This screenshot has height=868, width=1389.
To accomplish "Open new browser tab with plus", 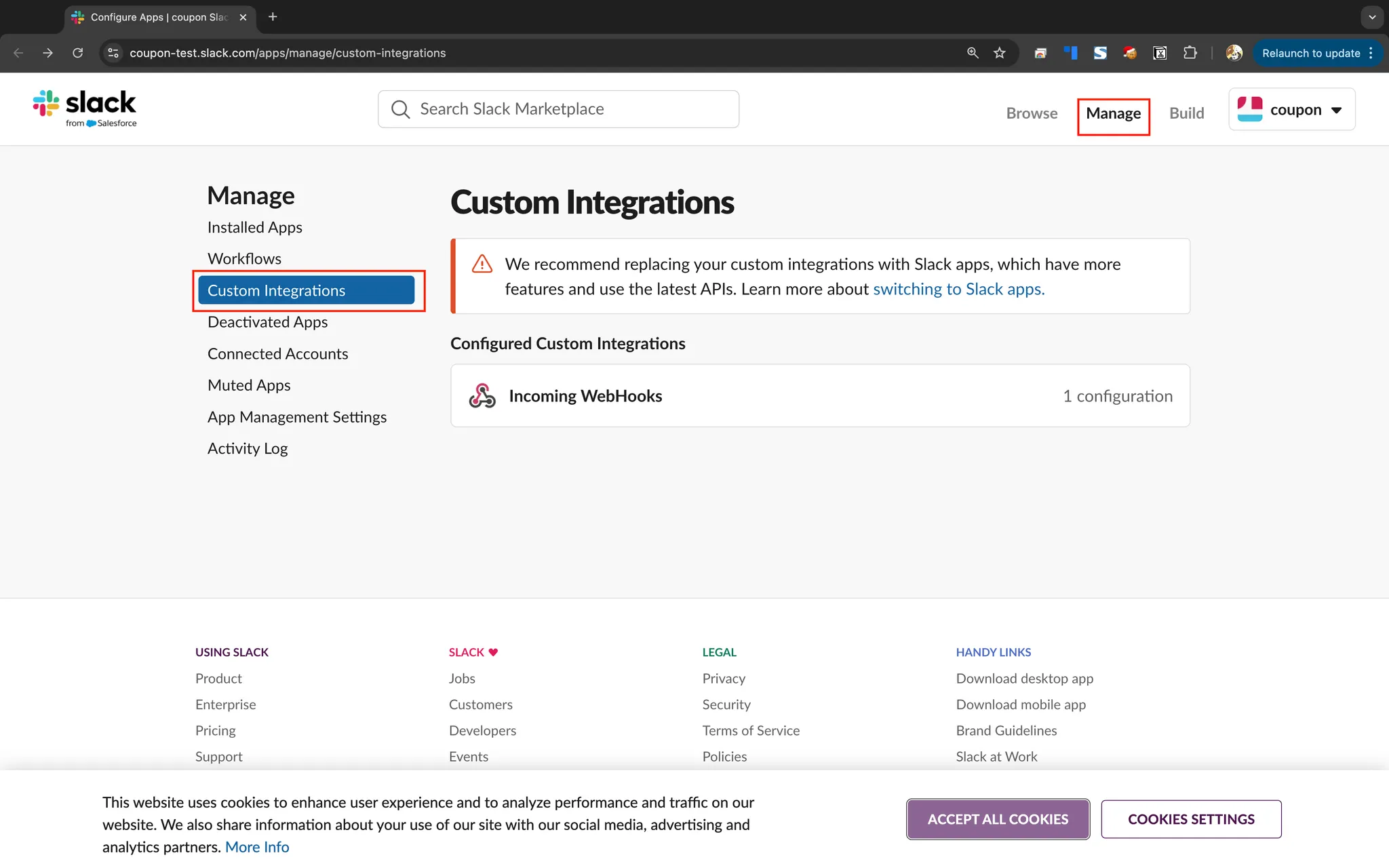I will click(273, 17).
